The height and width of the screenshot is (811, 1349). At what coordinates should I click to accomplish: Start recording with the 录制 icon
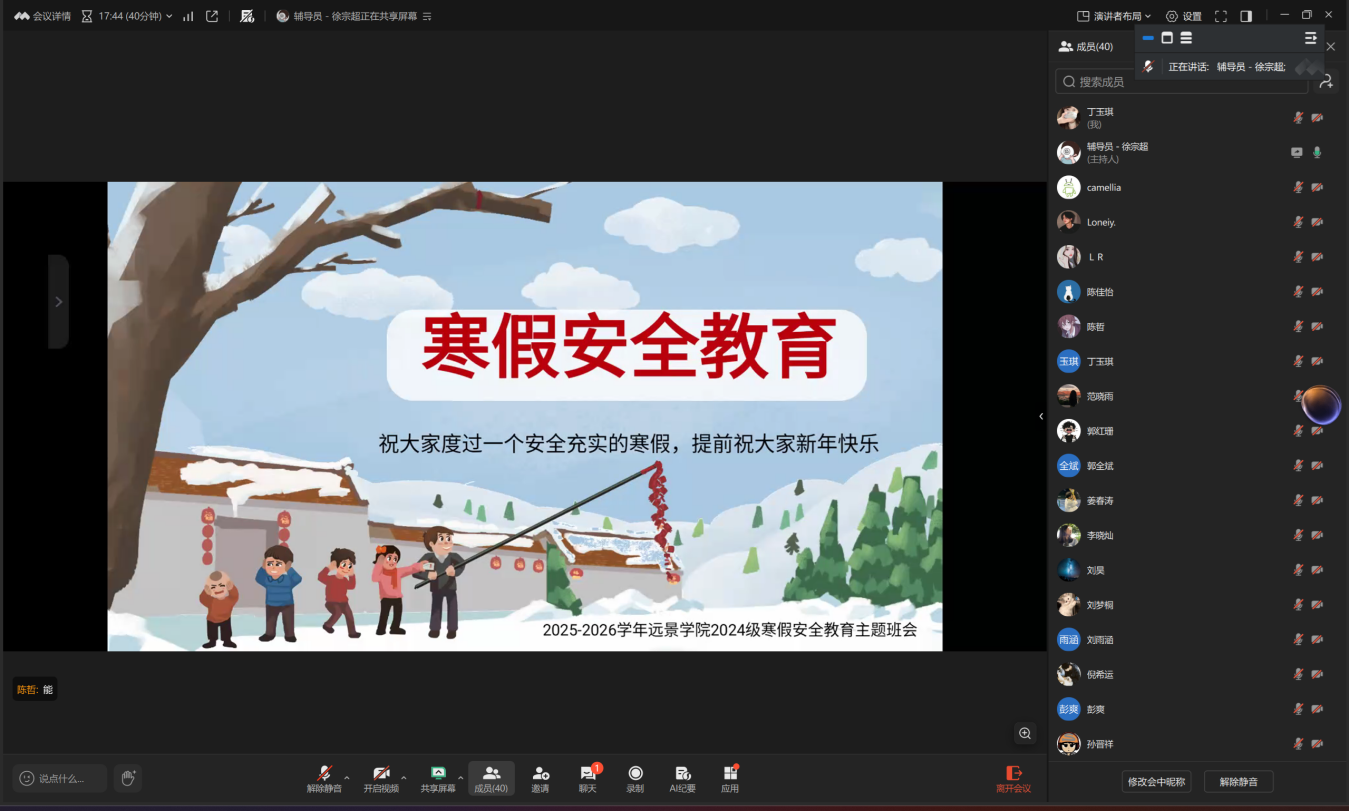635,778
